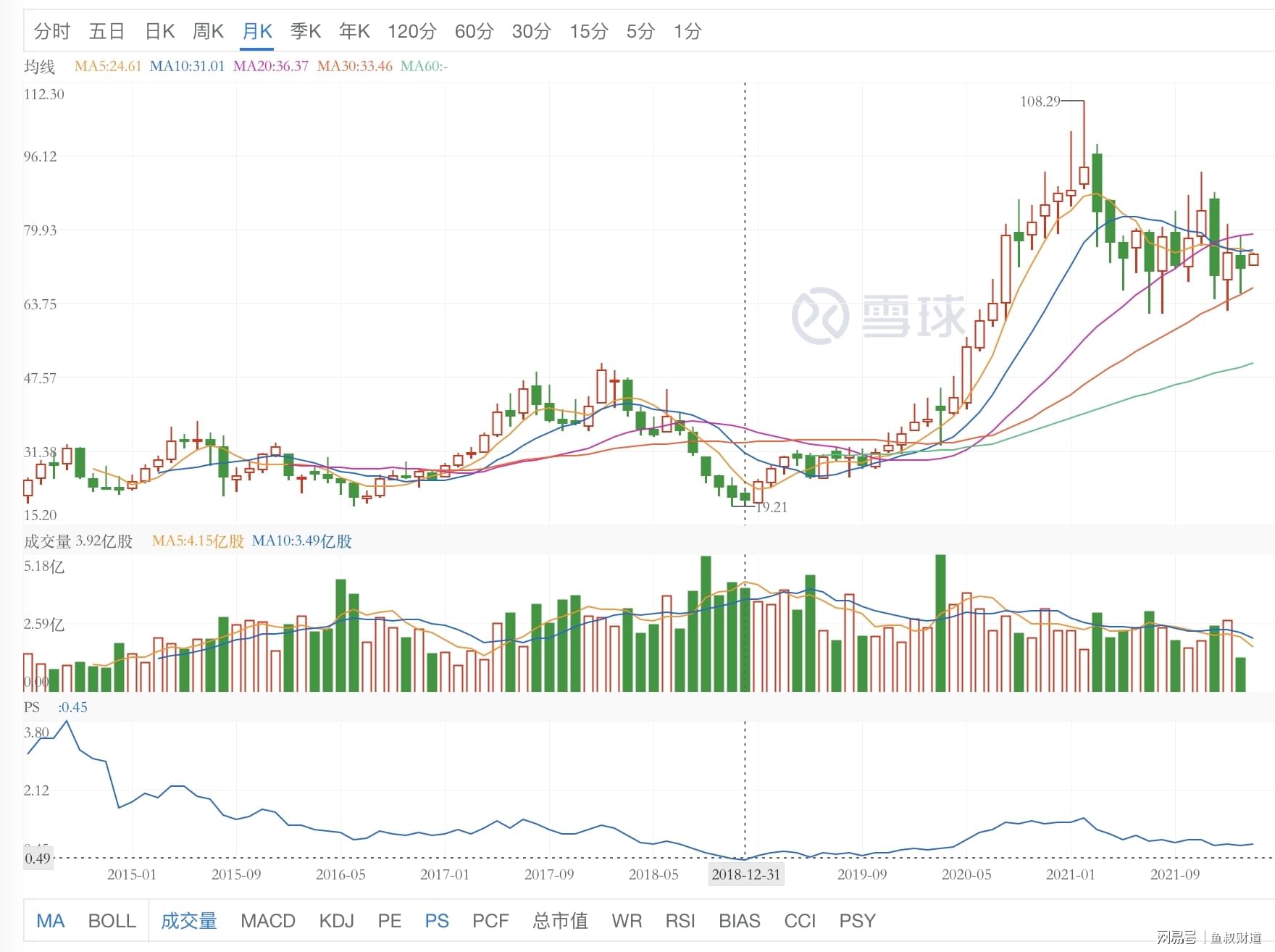Show the CCI indicator
Image resolution: width=1275 pixels, height=952 pixels.
(x=800, y=921)
